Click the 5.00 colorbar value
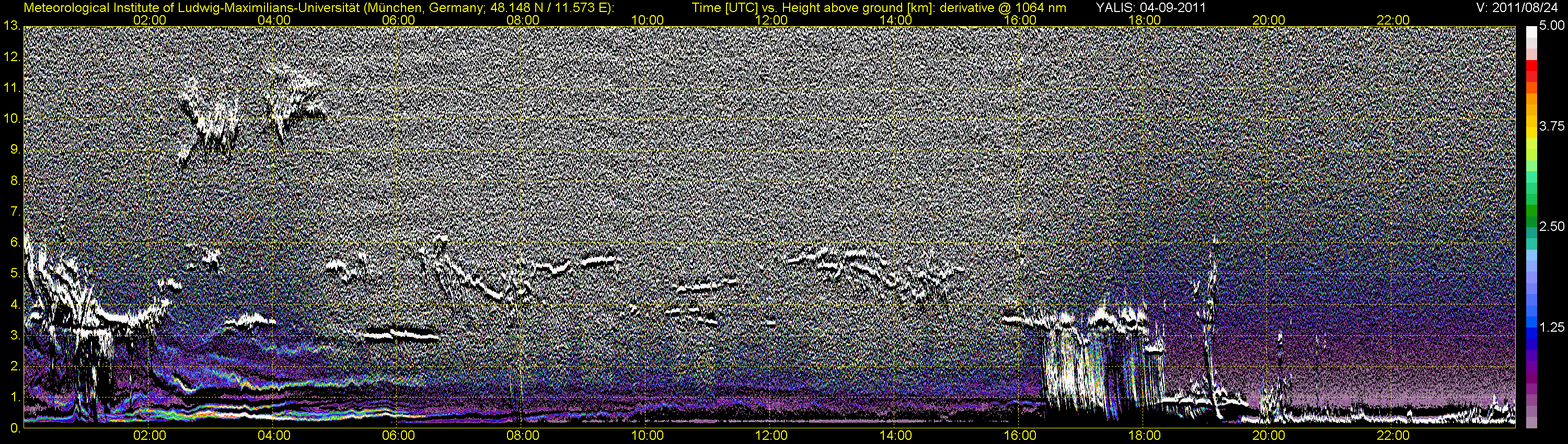Viewport: 1568px width, 444px height. (x=1552, y=26)
